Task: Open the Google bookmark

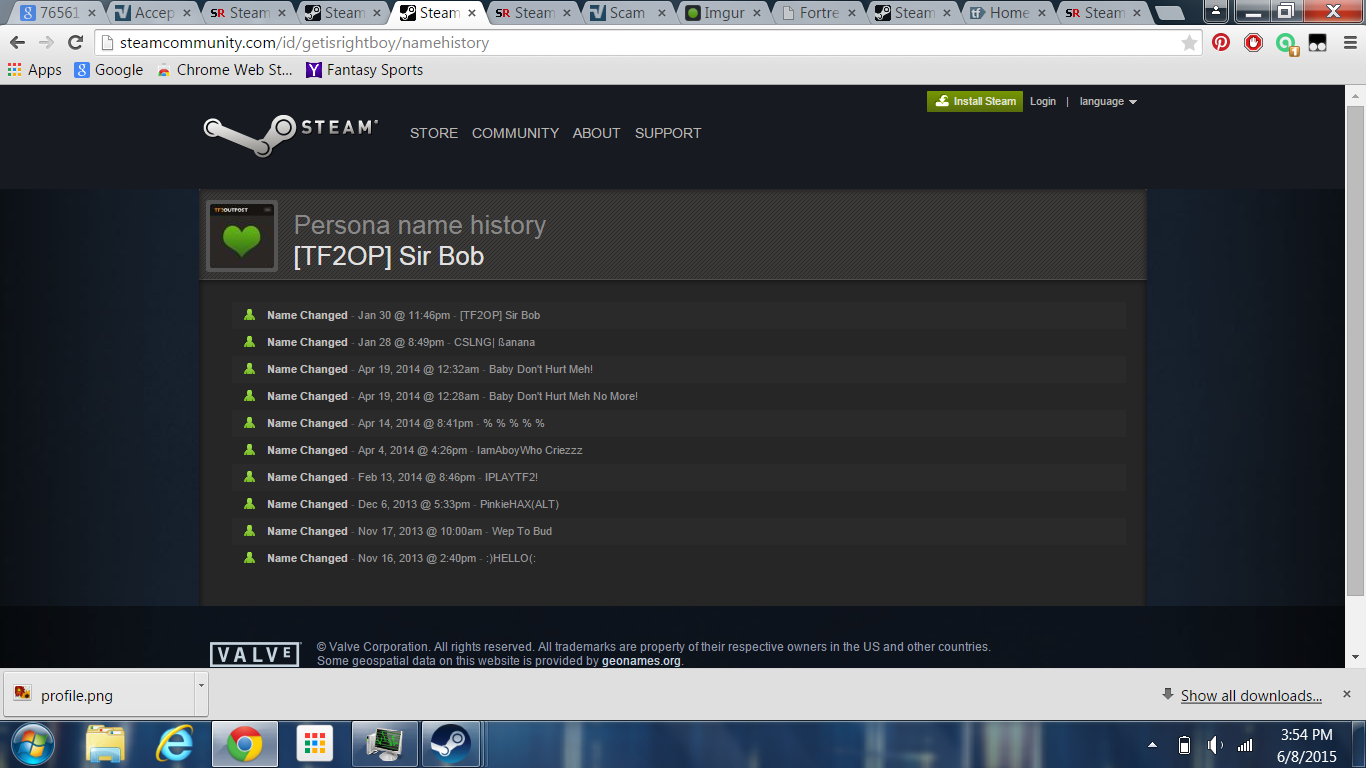Action: (109, 70)
